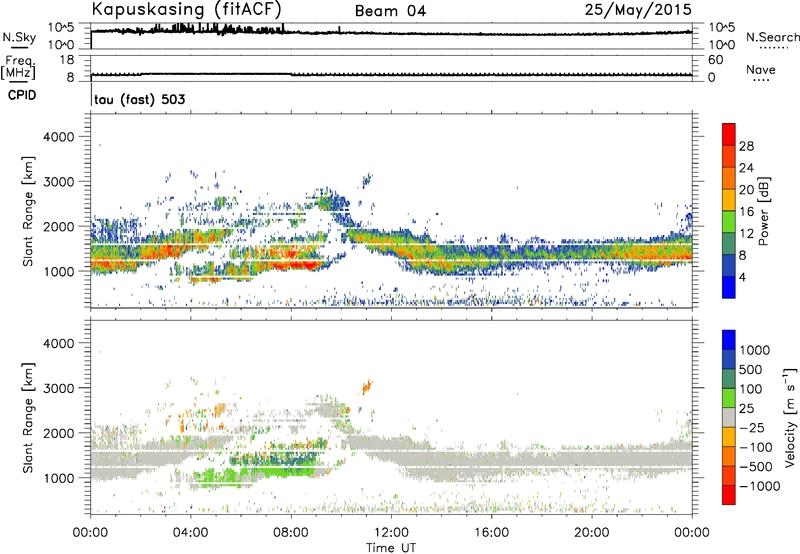This screenshot has height=554, width=800.
Task: Click the Nave legend label
Action: [x=761, y=69]
